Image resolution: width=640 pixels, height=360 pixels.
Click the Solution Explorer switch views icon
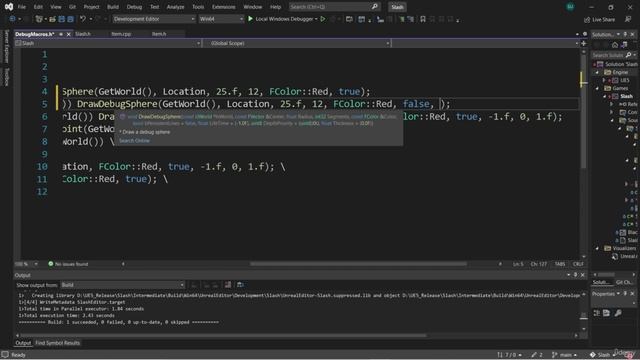[624, 45]
